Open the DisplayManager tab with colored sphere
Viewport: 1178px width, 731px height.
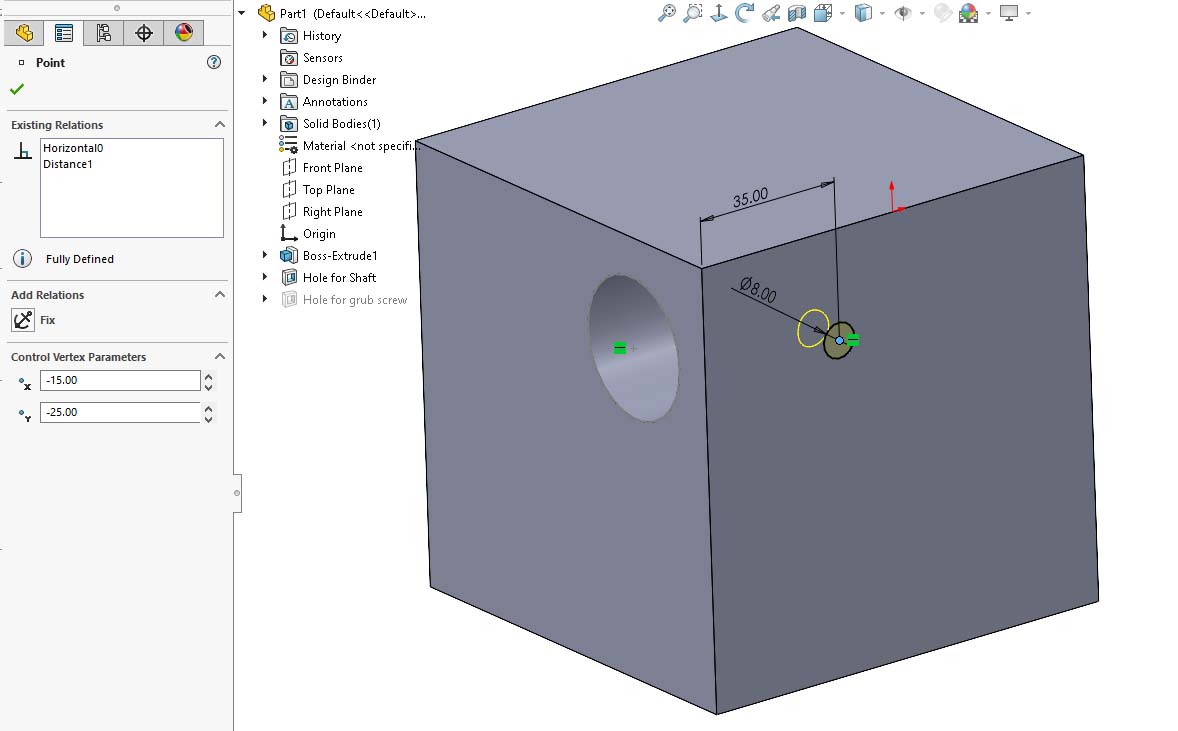coord(184,33)
